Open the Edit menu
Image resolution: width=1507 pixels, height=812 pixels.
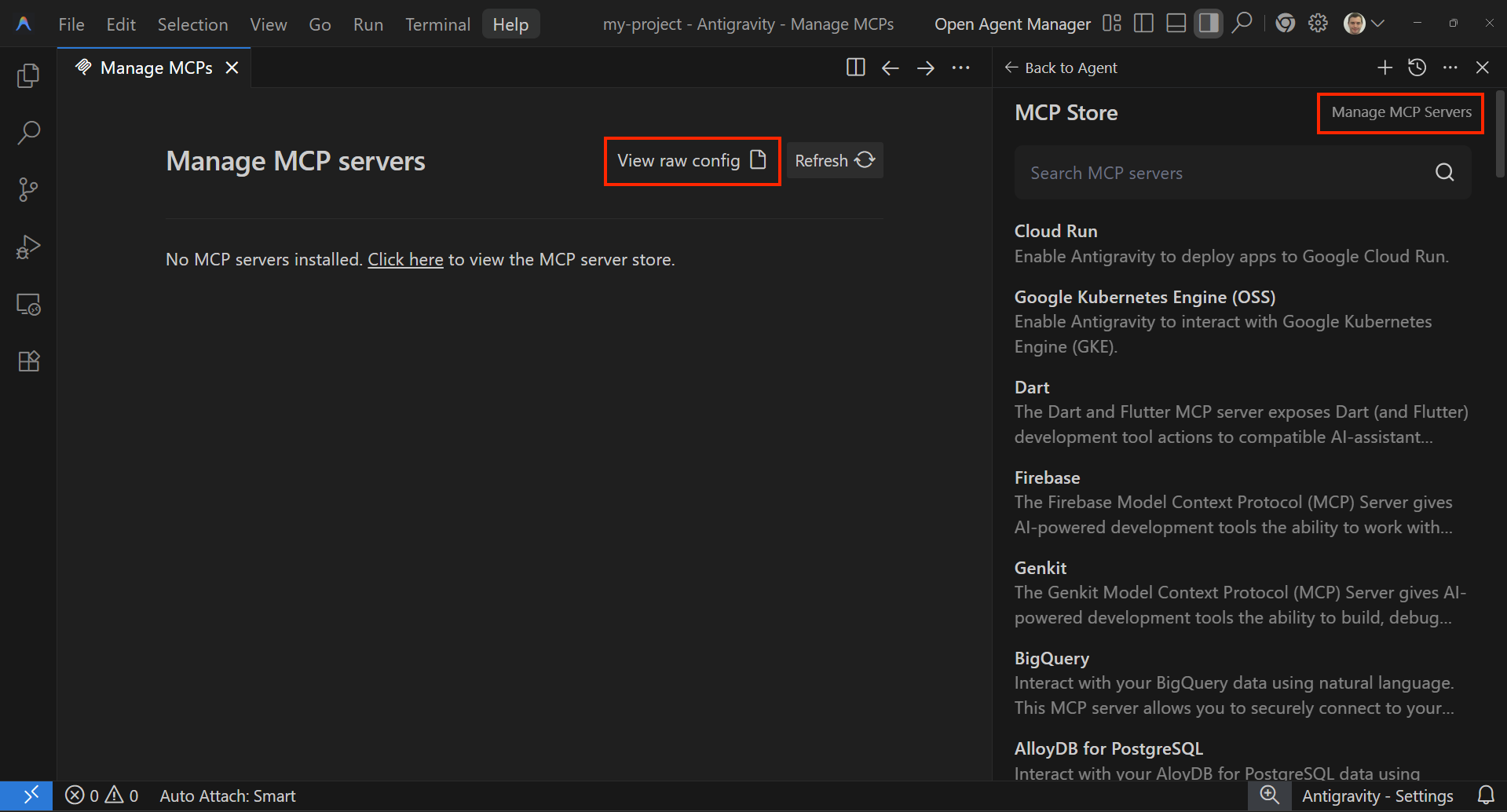click(121, 24)
